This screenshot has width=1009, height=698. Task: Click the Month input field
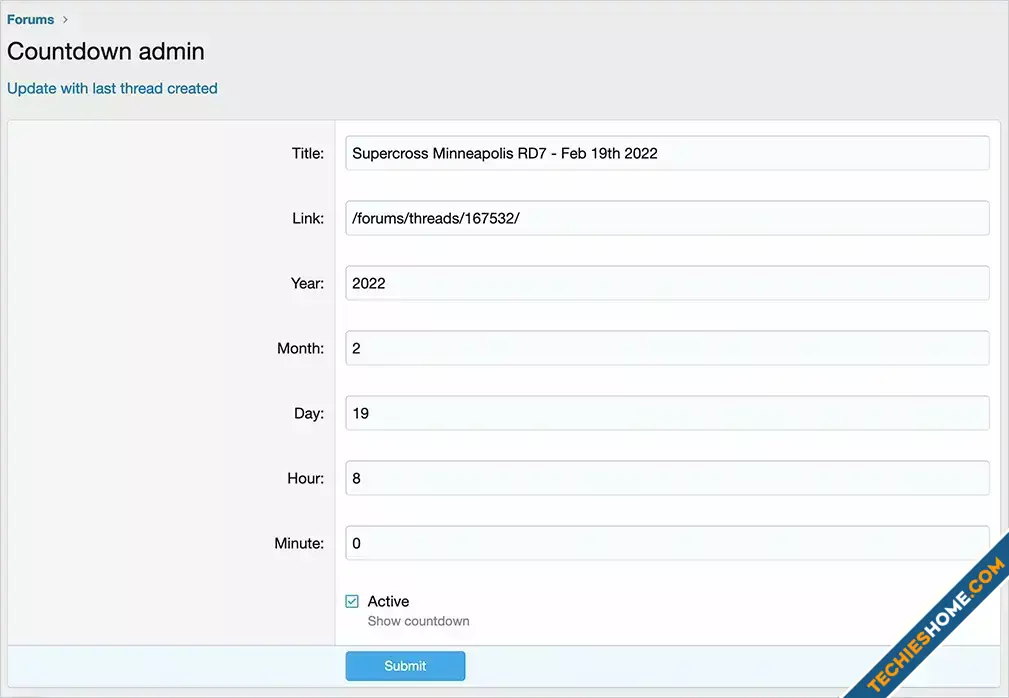tap(667, 348)
